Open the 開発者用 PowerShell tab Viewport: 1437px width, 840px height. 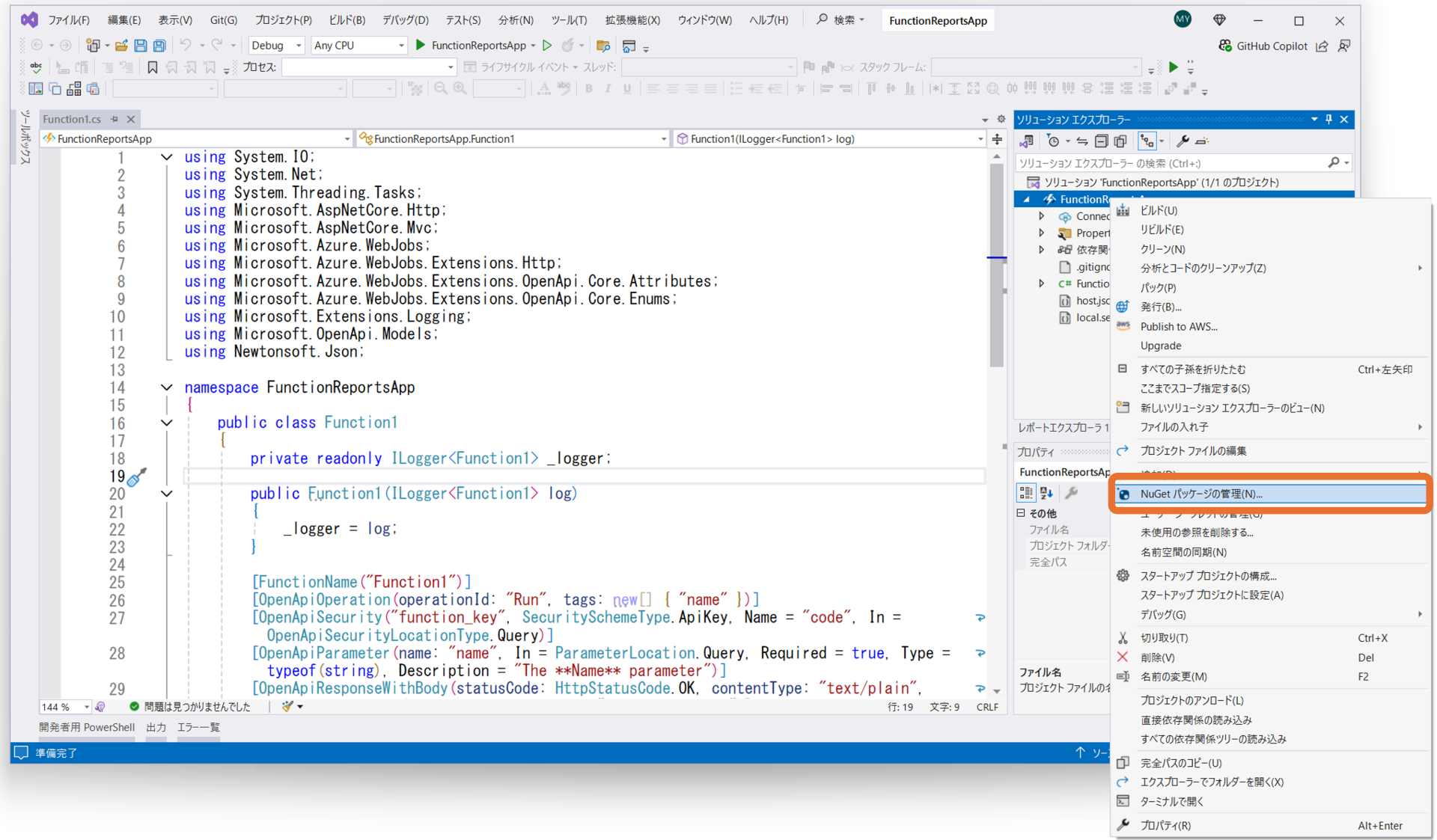coord(87,727)
